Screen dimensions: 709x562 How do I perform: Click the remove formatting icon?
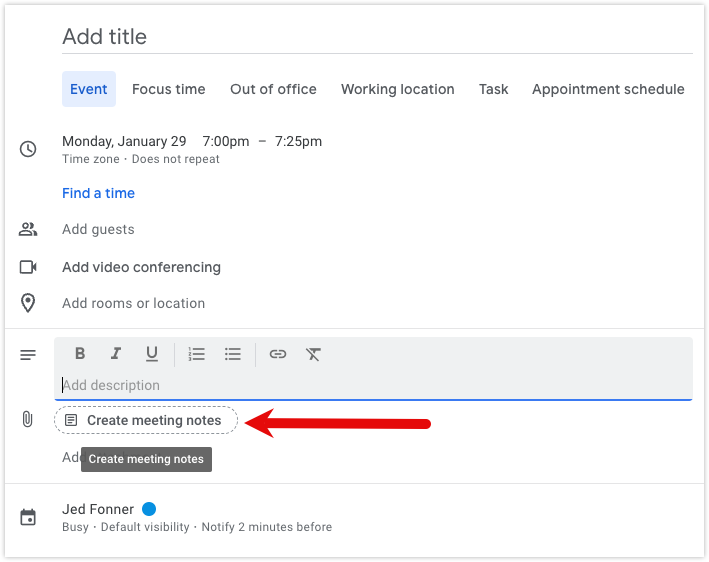tap(313, 354)
